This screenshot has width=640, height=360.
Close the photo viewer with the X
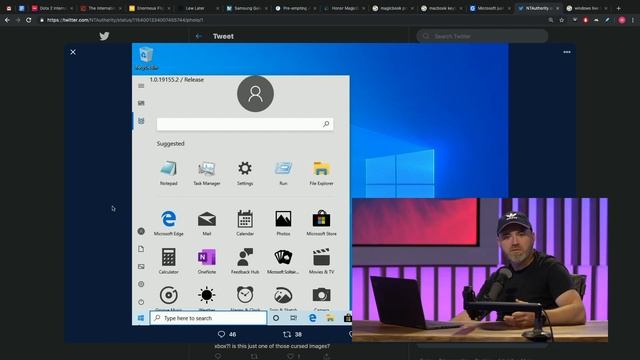tap(73, 52)
